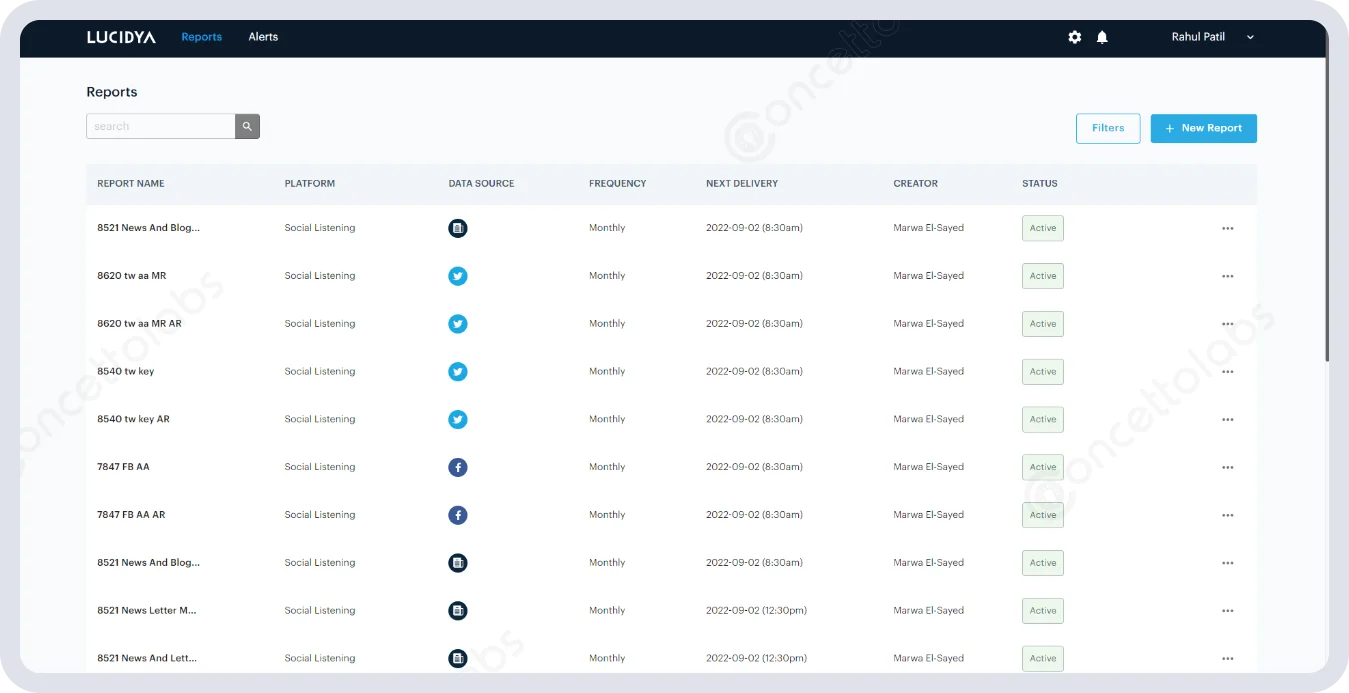This screenshot has width=1349, height=693.
Task: Click the search magnifier icon
Action: pyautogui.click(x=246, y=126)
